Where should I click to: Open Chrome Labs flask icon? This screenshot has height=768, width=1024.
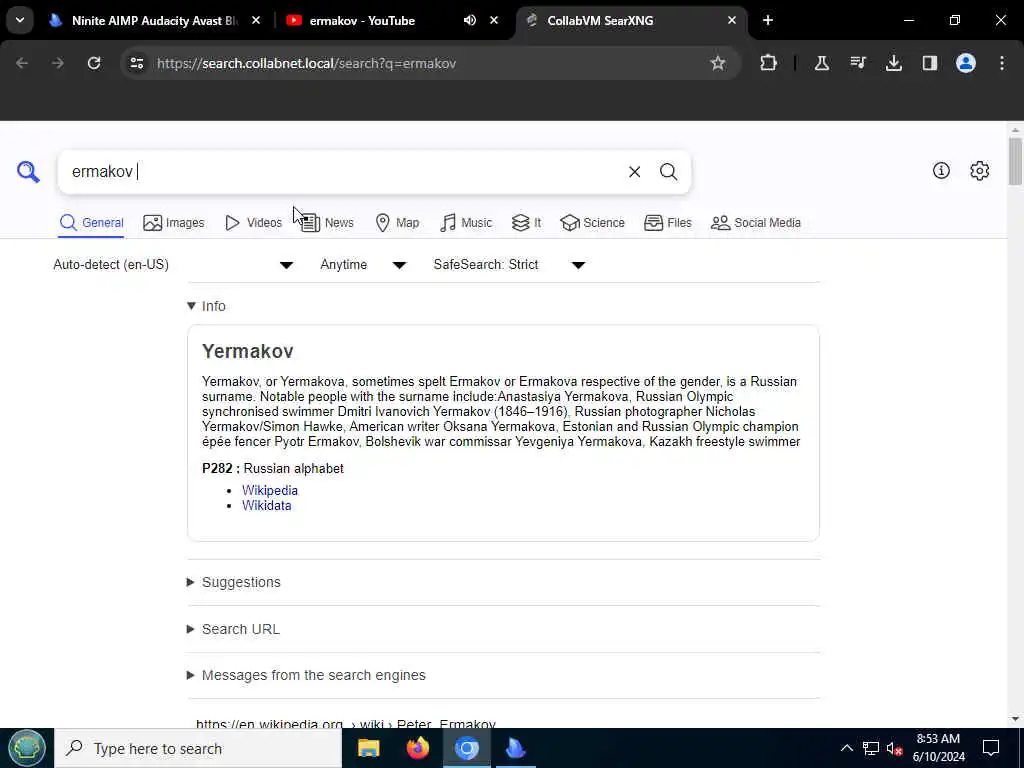822,63
